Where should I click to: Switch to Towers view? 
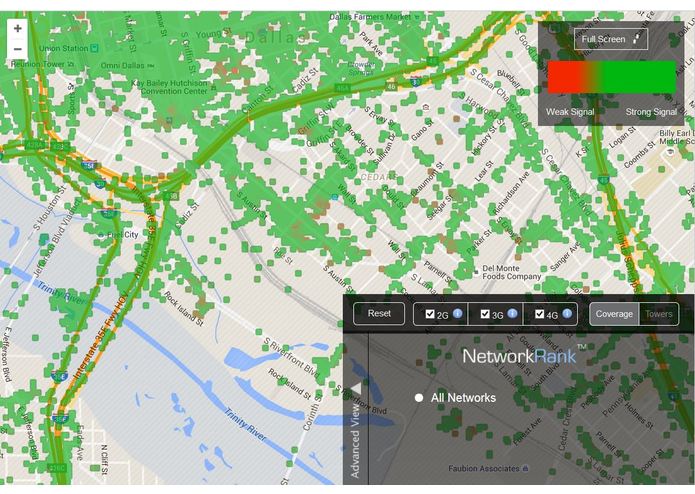point(659,314)
